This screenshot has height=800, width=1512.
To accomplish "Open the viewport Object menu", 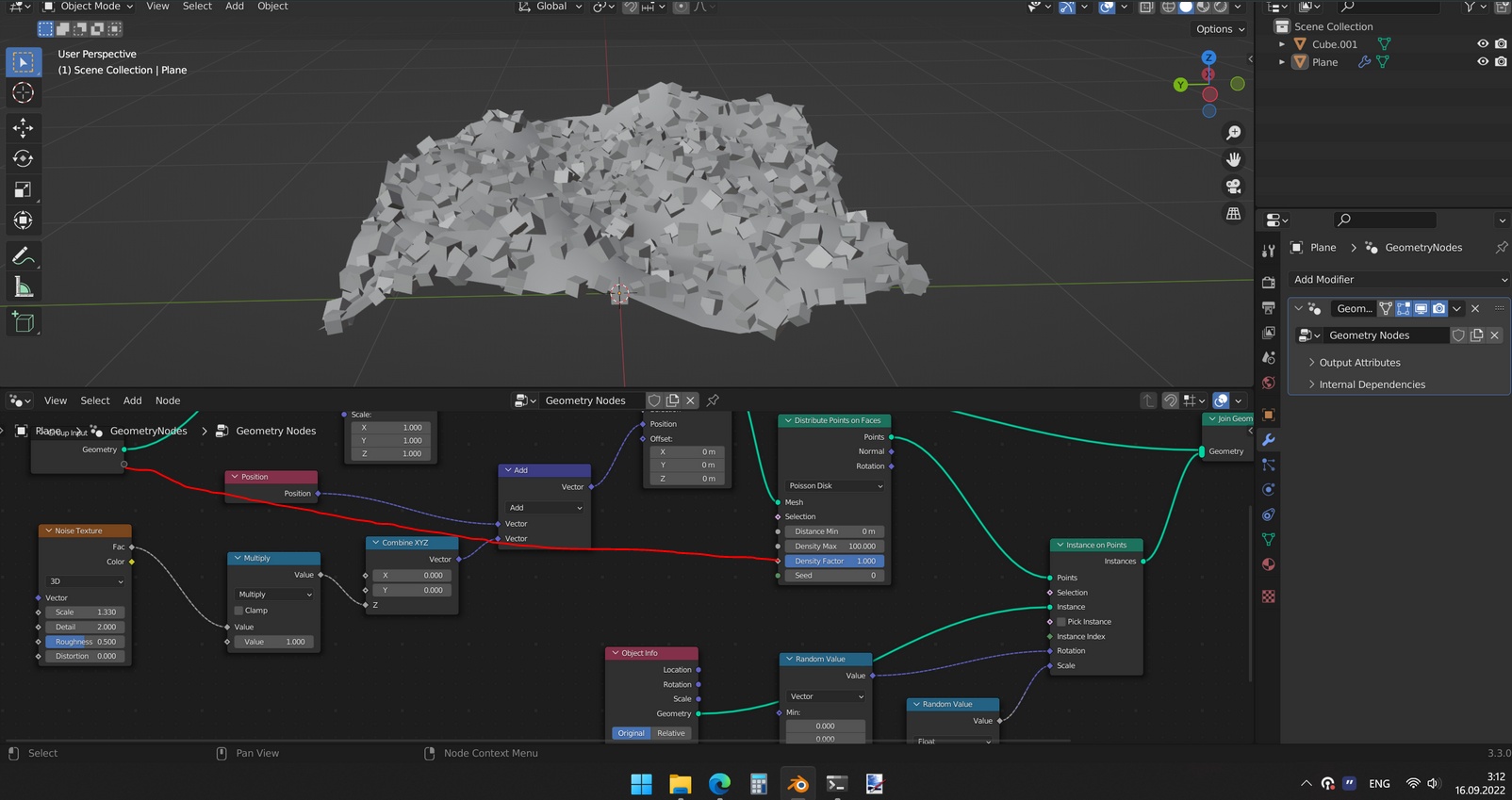I will [x=272, y=7].
